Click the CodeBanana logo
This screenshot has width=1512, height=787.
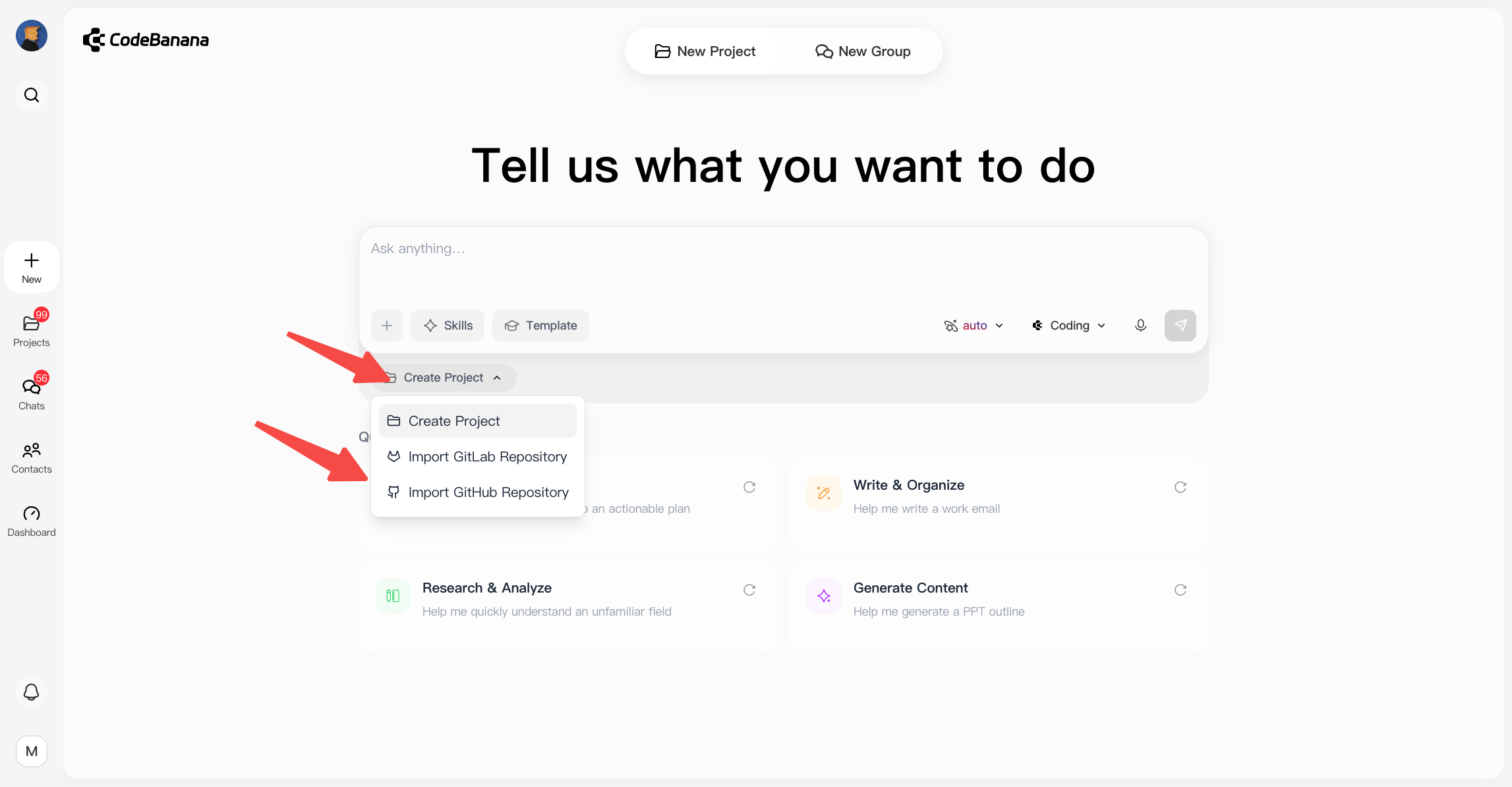click(x=146, y=40)
